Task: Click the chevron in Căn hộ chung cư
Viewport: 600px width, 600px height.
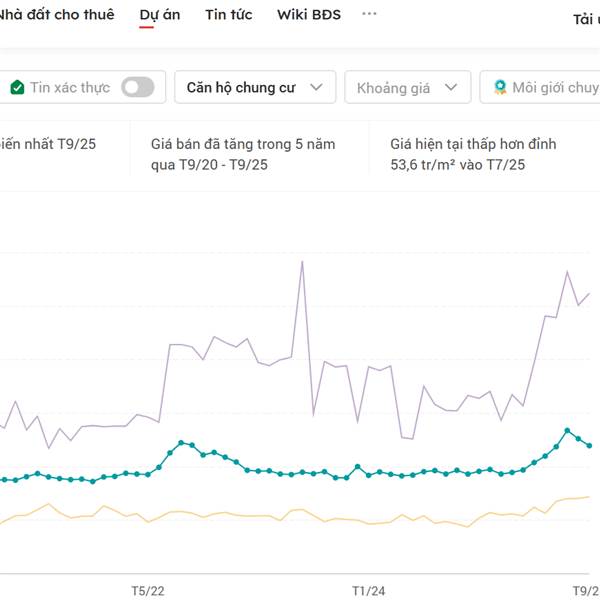Action: tap(317, 88)
